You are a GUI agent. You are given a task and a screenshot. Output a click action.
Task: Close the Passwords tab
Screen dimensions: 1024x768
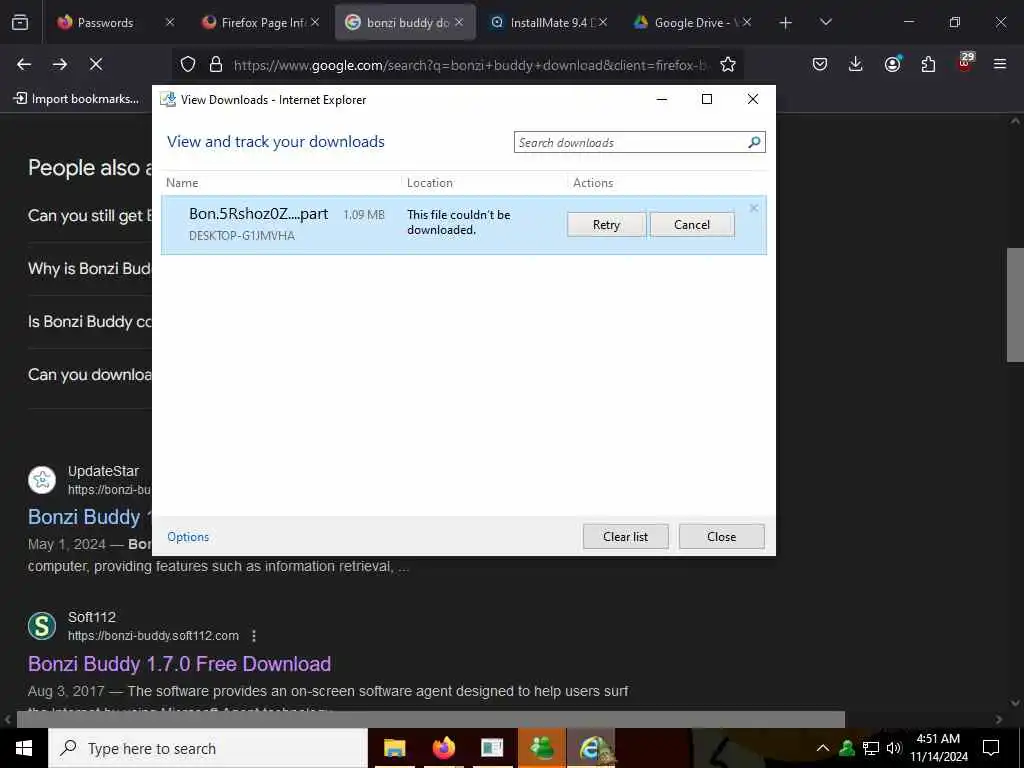point(170,22)
